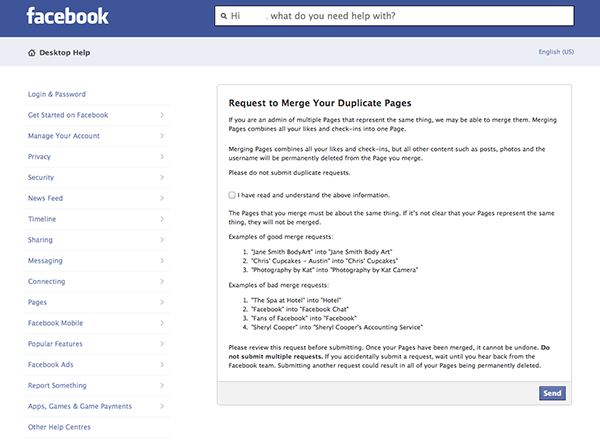Expand chevron beside Security

[x=162, y=178]
